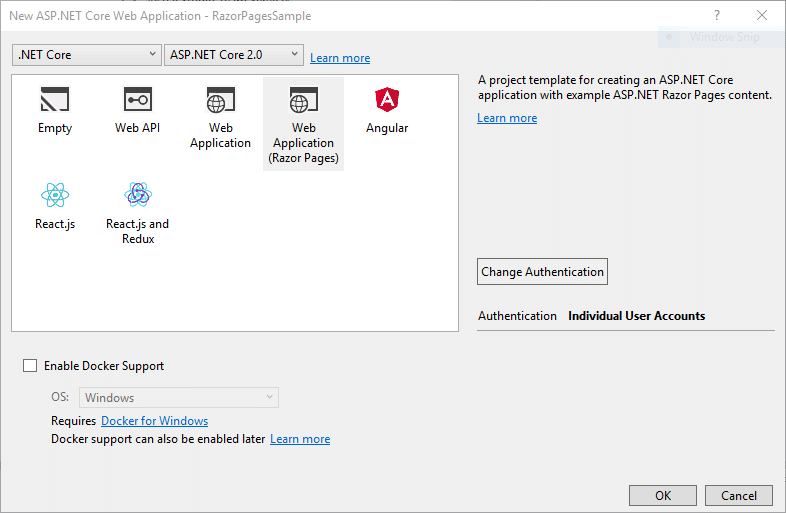Viewport: 786px width, 513px height.
Task: Expand the ASP.NET Core 2.0 version dropdown
Action: pyautogui.click(x=234, y=55)
